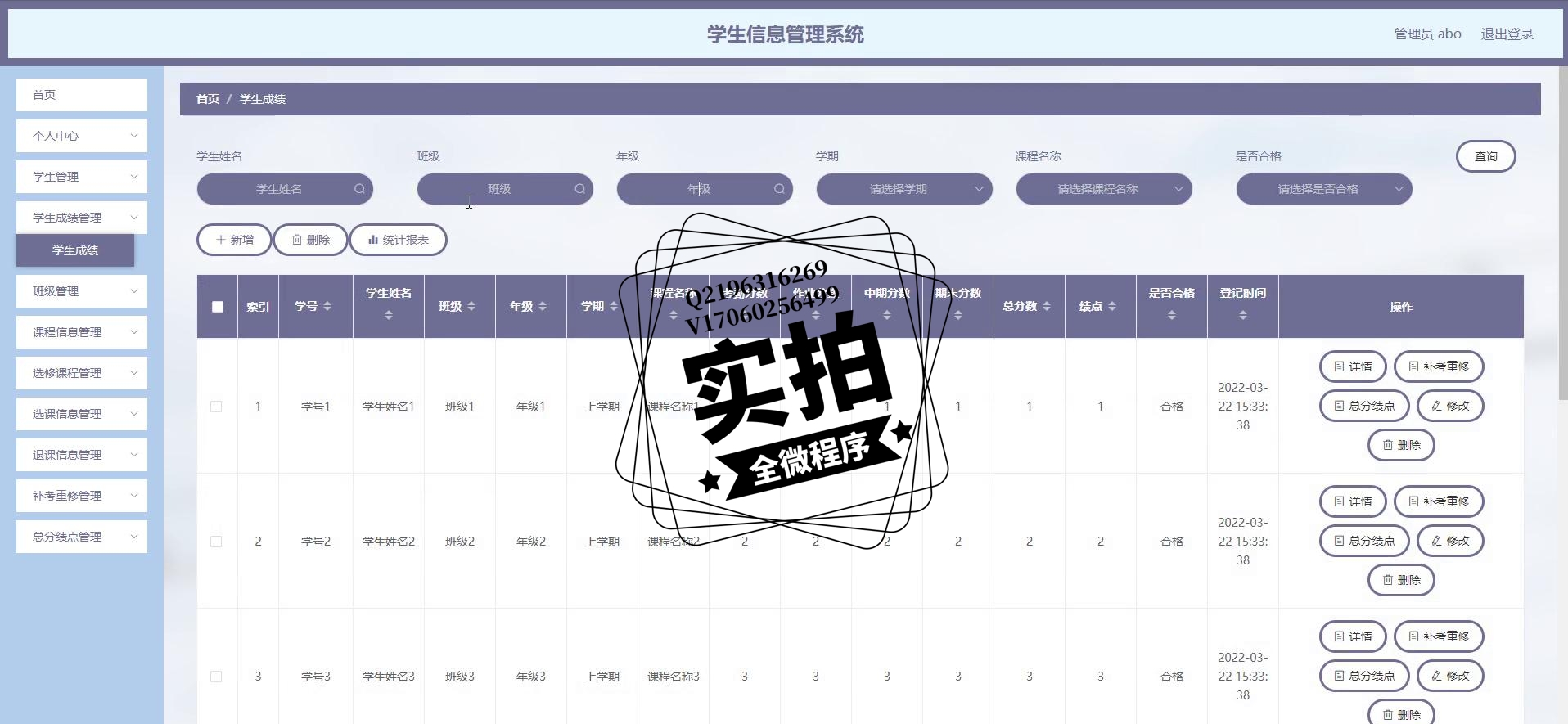Expand 选课信息管理 sidebar menu
Image resolution: width=1568 pixels, height=724 pixels.
(x=82, y=414)
